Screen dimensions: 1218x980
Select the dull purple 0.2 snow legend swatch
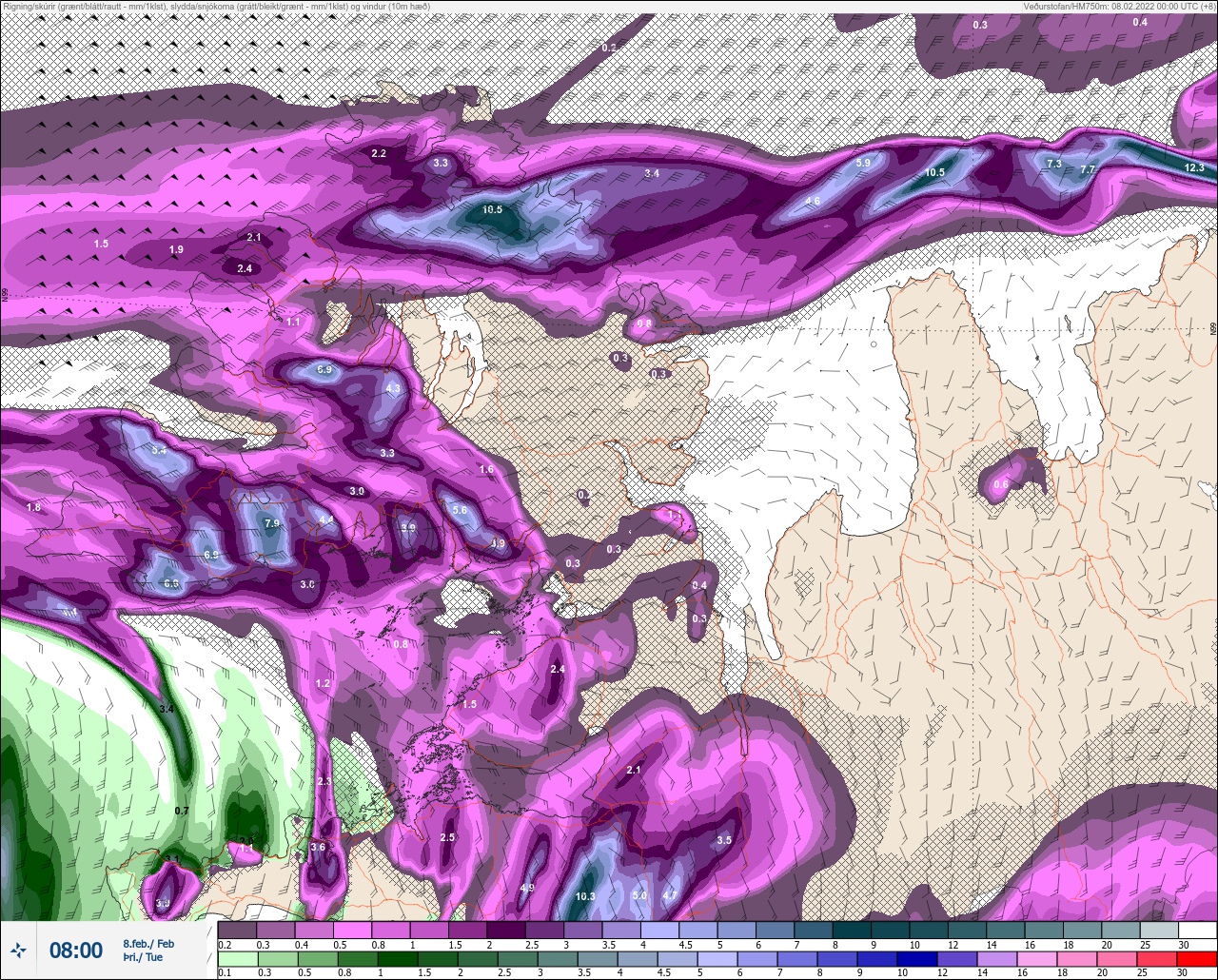tap(237, 930)
